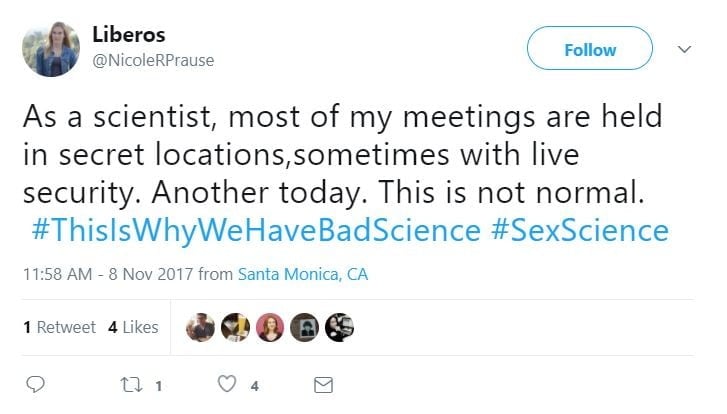Screen dimensions: 727x414
Task: View the 4 Likes list
Action: coord(133,327)
